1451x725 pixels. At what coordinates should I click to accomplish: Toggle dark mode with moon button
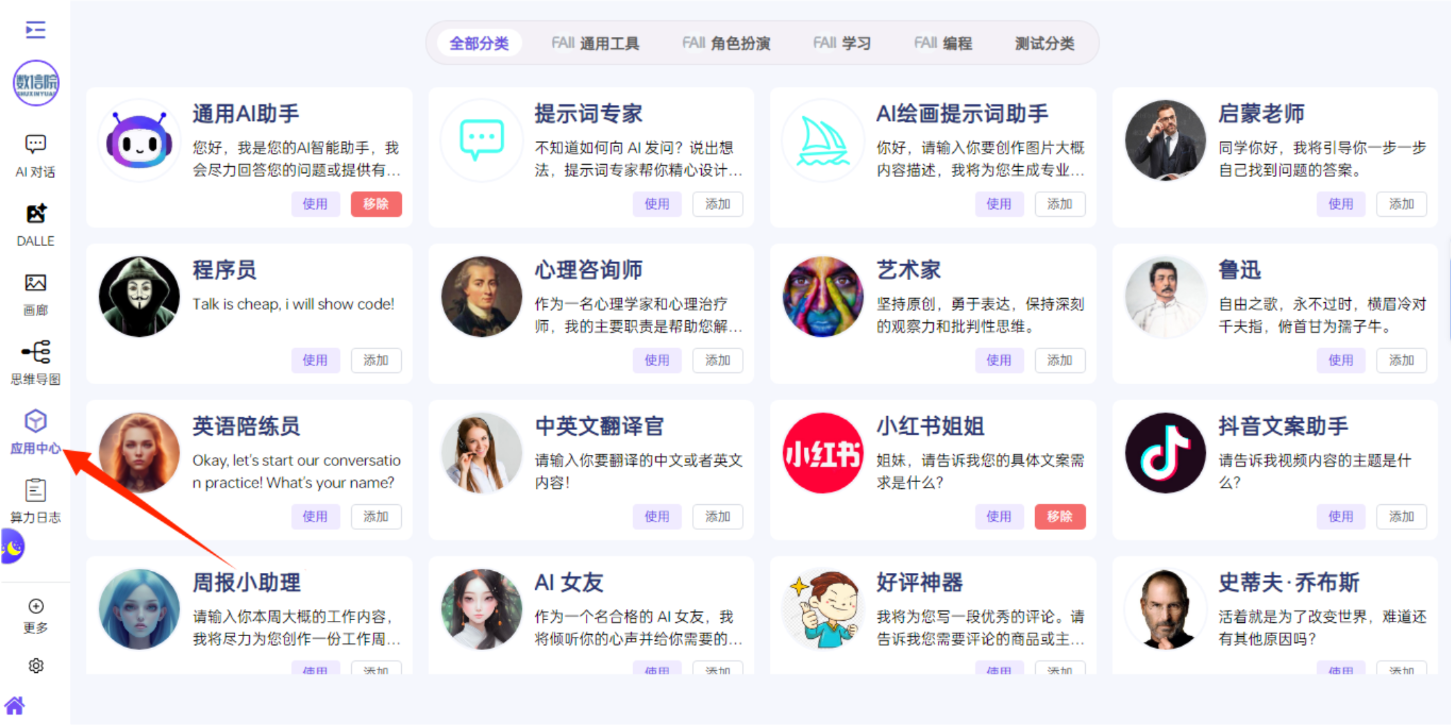12,546
